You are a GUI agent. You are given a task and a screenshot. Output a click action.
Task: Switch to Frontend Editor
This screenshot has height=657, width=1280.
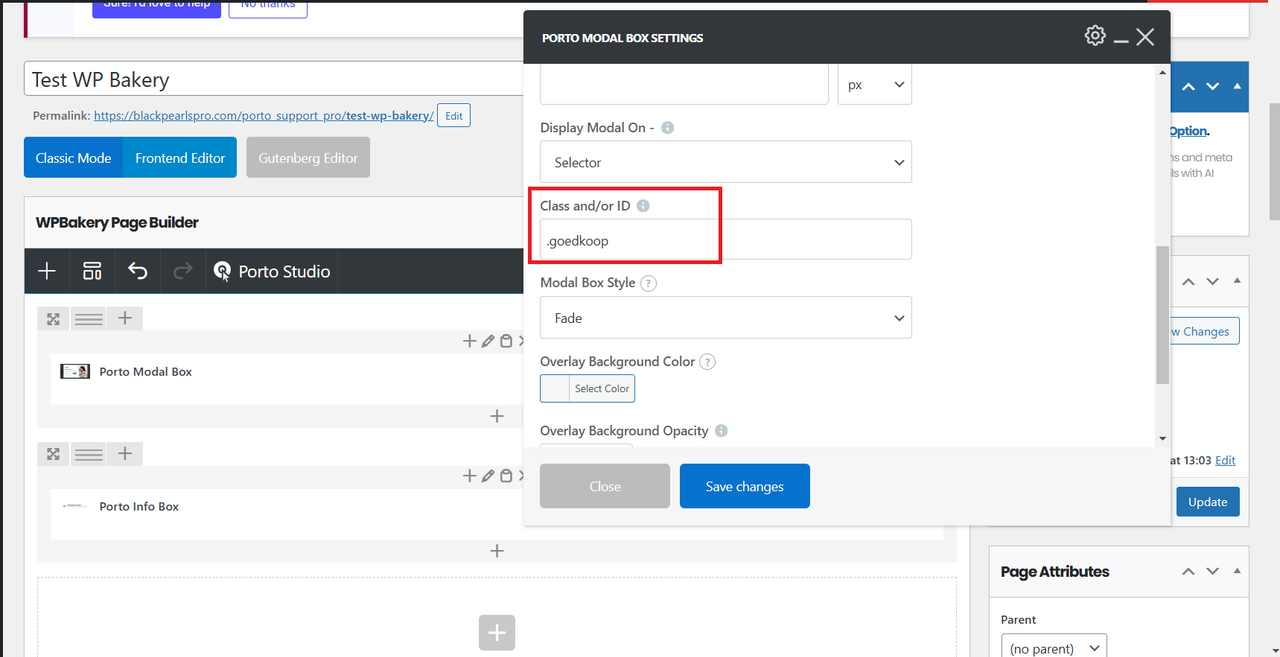pos(180,158)
